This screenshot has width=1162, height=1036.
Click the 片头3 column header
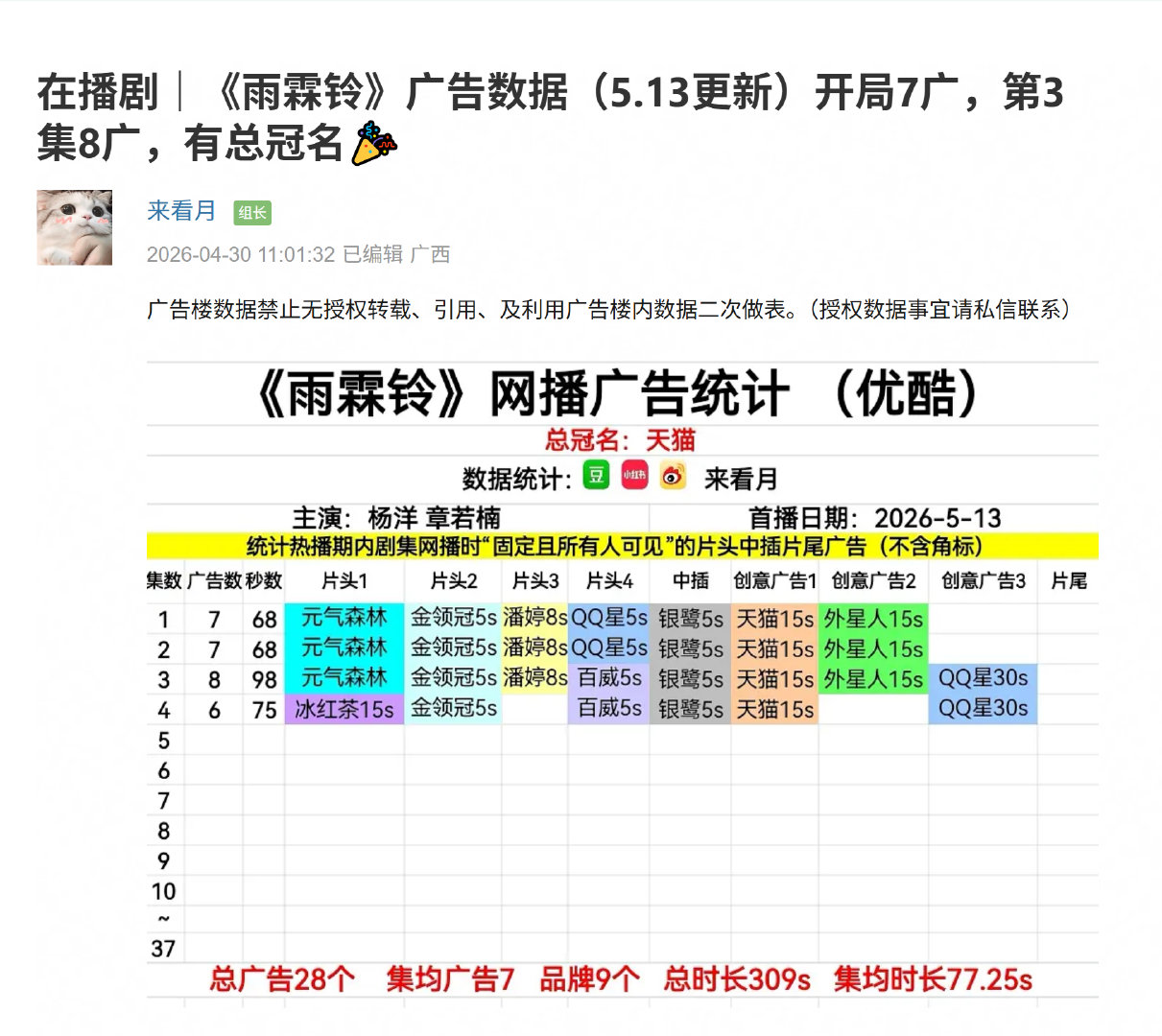[534, 580]
